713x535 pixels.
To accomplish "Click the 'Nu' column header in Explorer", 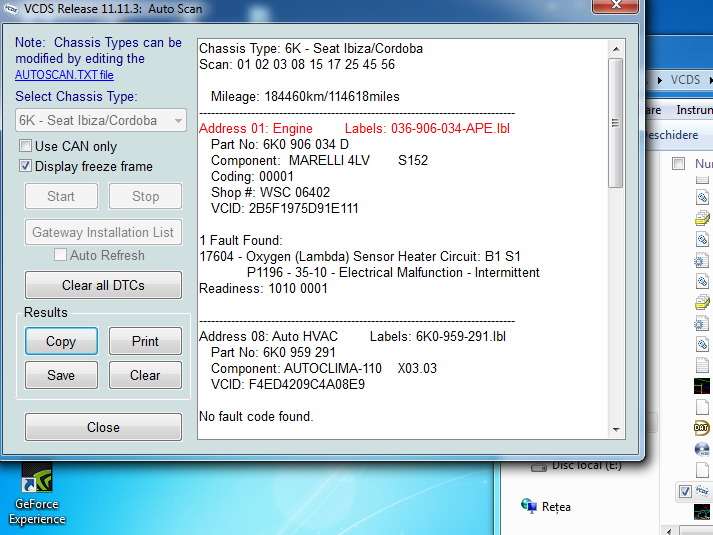I will (703, 164).
